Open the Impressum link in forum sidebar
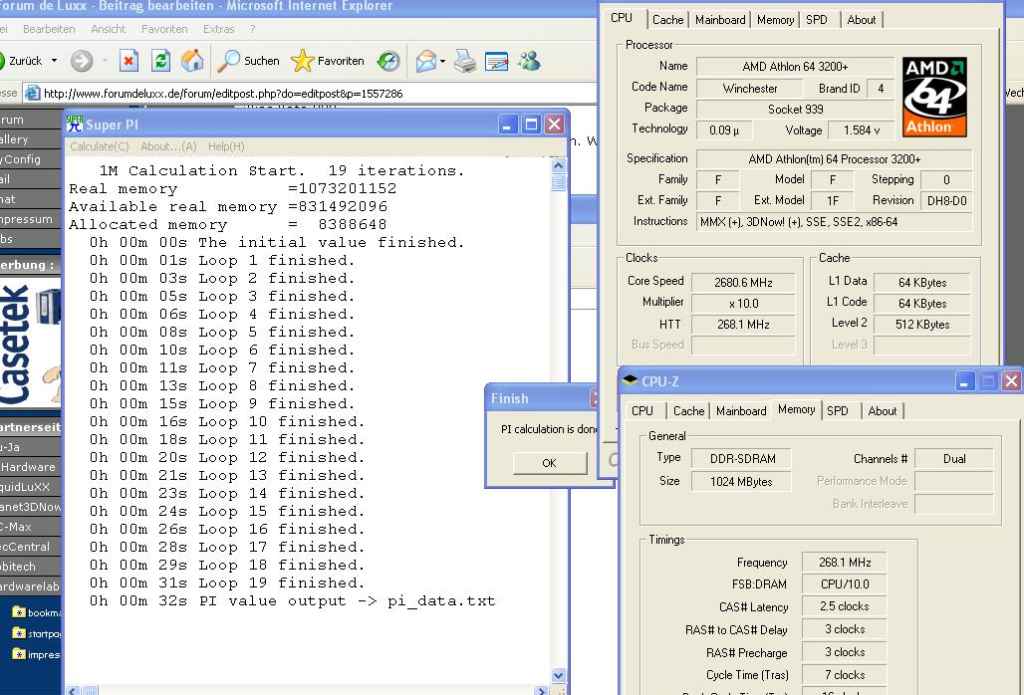Image resolution: width=1024 pixels, height=695 pixels. 30,219
